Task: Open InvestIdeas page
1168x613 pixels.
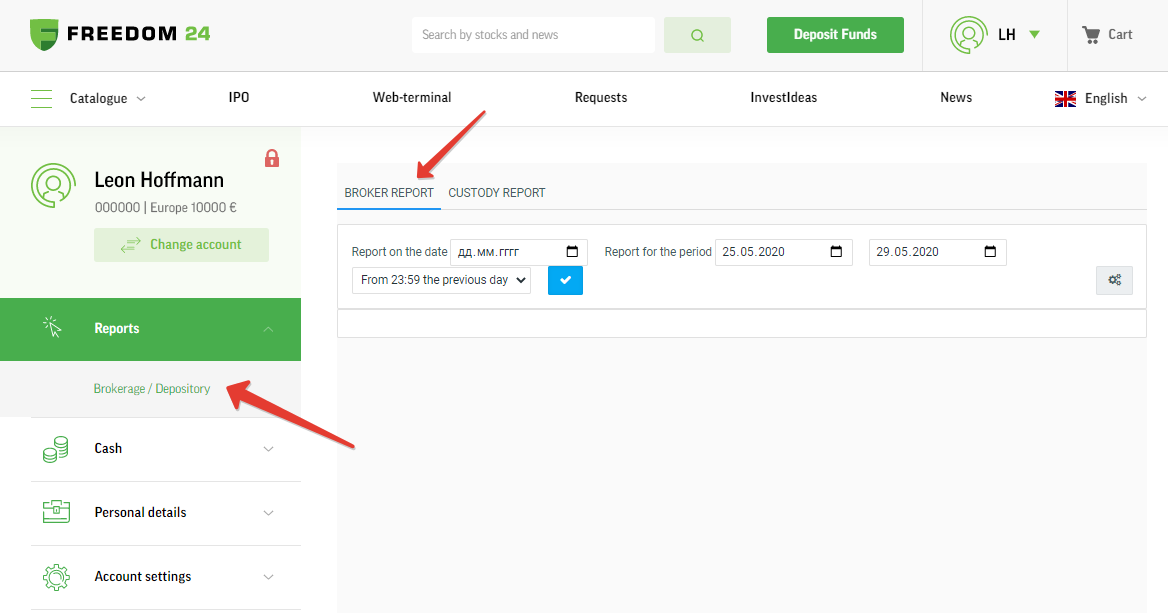Action: pos(784,98)
